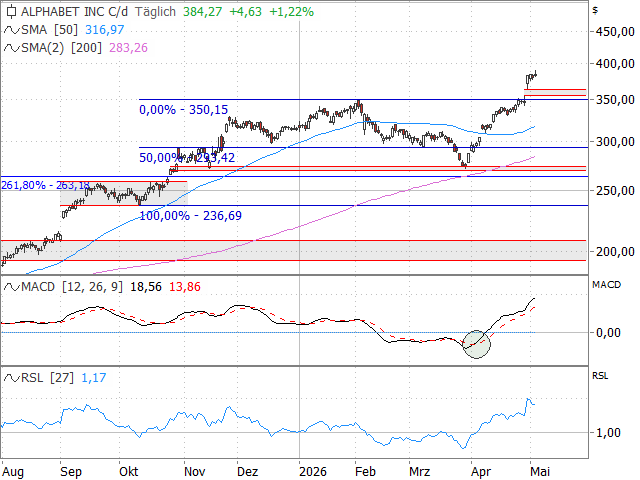Click the RSL axis title at right
This screenshot has width=640, height=480.
(x=600, y=376)
